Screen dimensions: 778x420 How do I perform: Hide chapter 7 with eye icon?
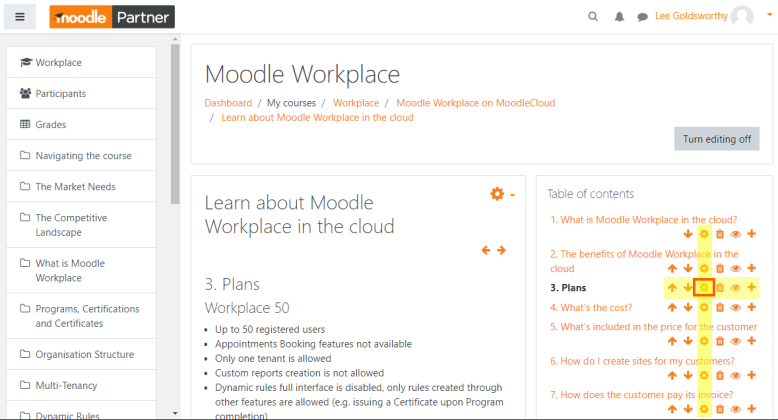pos(736,409)
